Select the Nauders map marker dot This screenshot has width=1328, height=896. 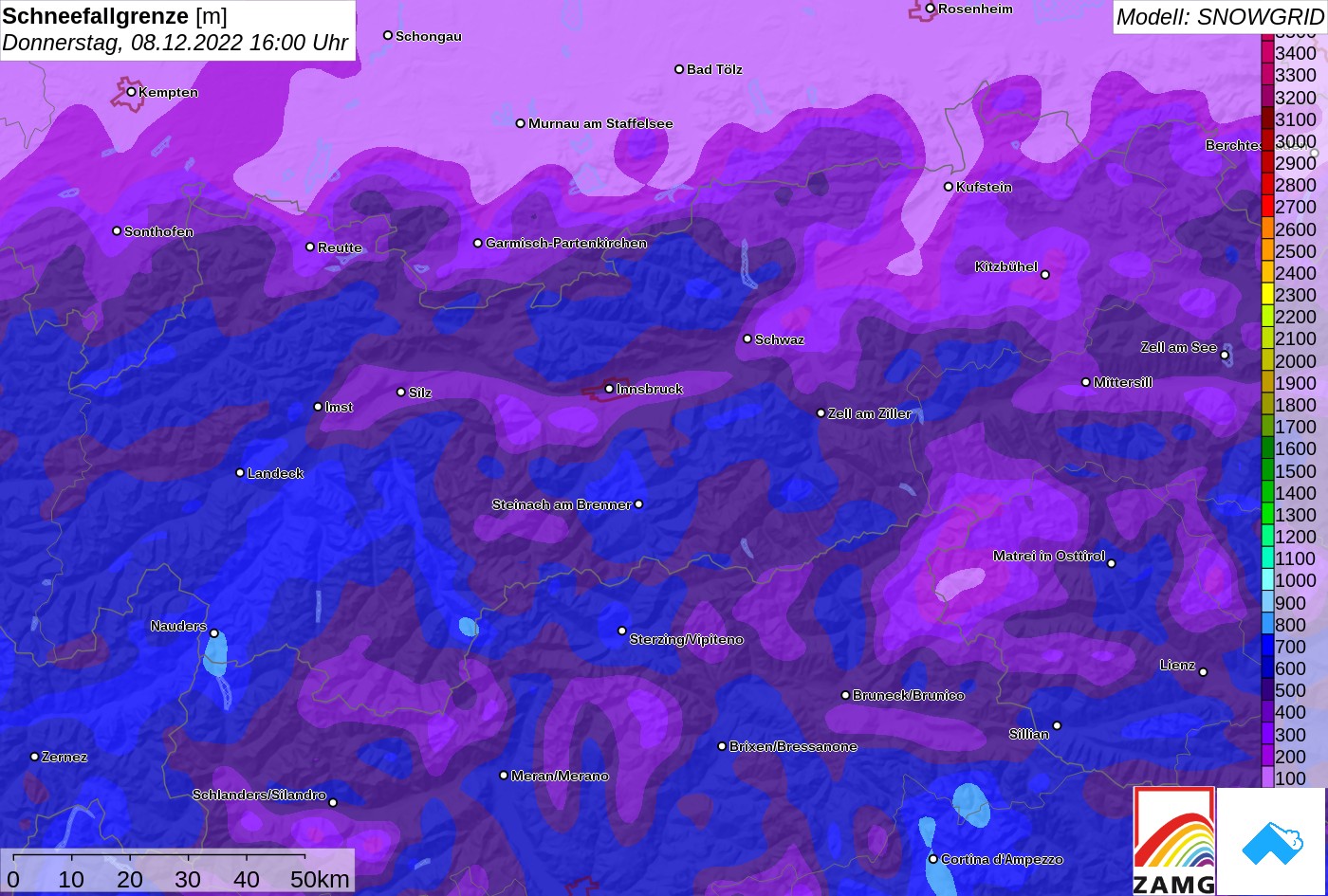pyautogui.click(x=214, y=633)
